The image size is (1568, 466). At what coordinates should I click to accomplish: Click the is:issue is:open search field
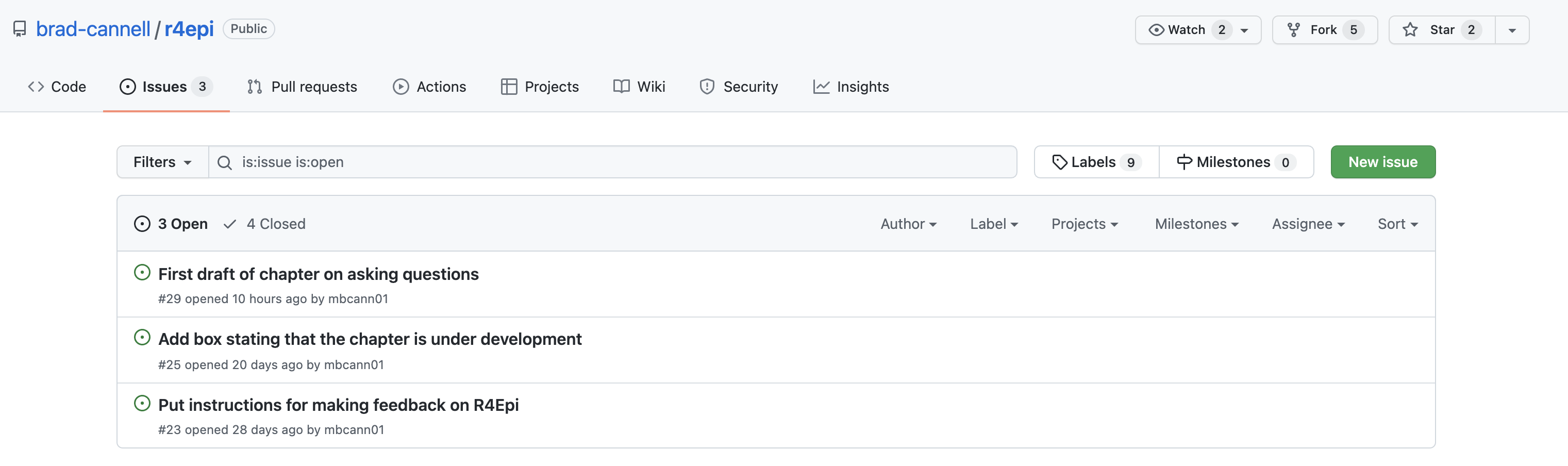[612, 162]
